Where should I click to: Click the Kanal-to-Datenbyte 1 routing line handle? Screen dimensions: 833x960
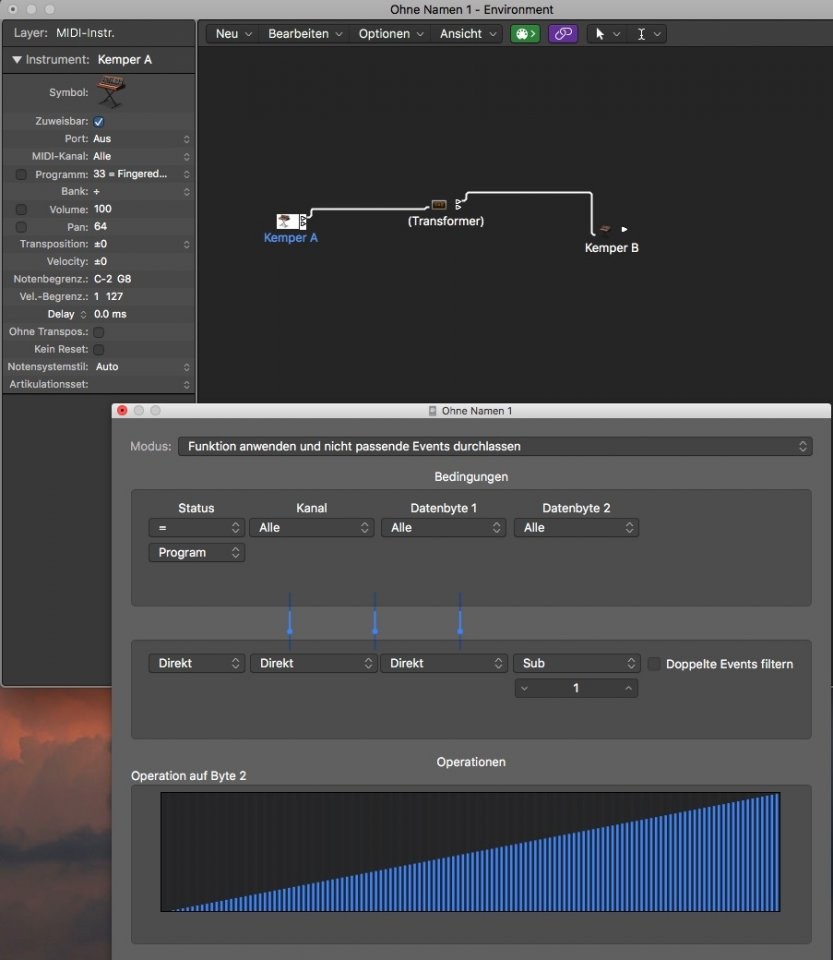(375, 631)
